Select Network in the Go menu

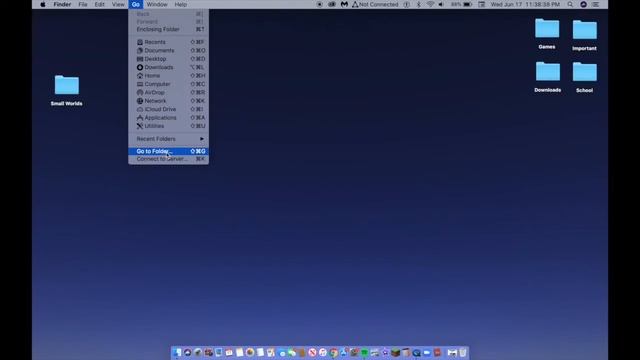click(169, 101)
